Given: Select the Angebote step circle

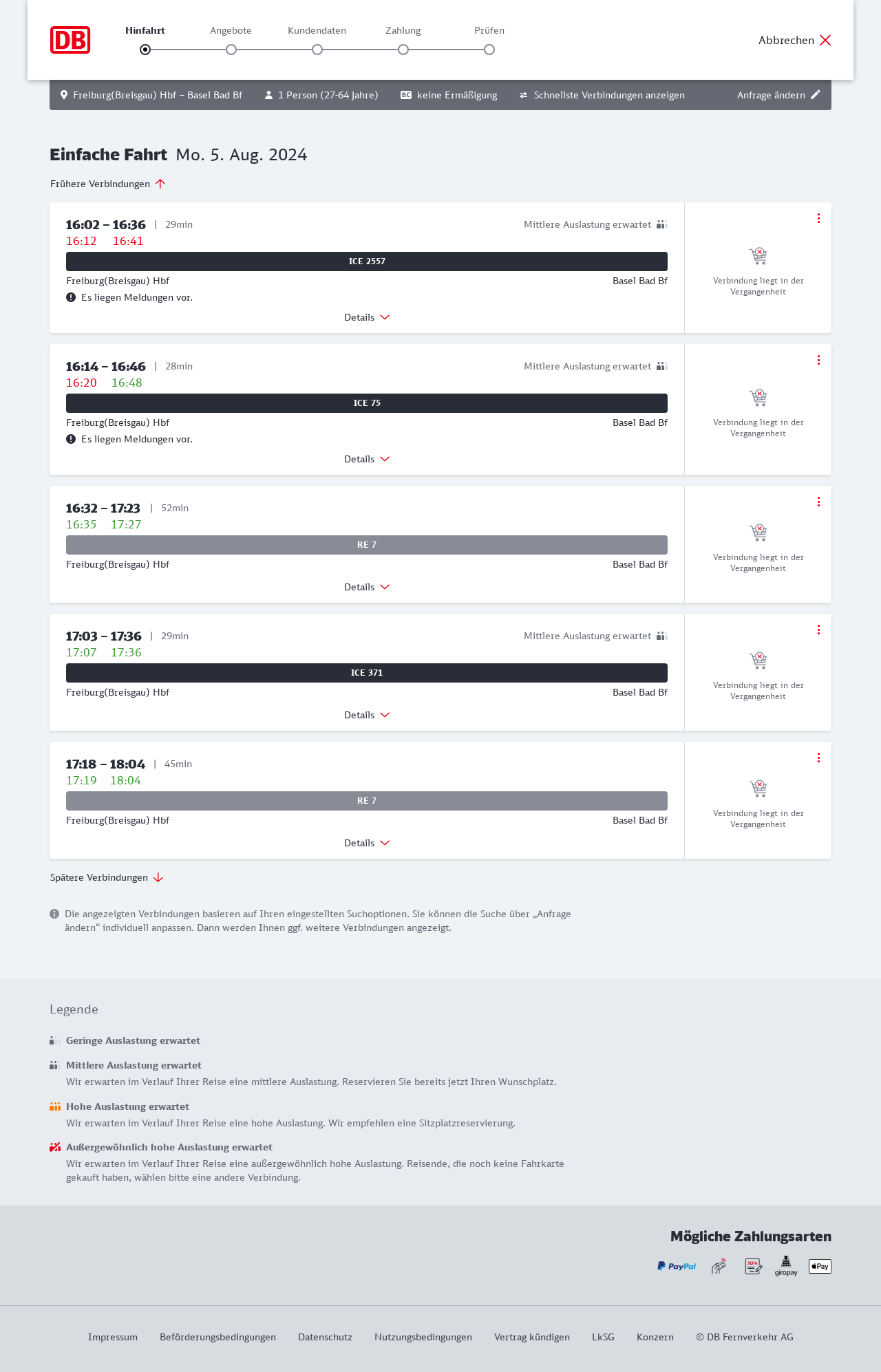Looking at the screenshot, I should pos(231,50).
